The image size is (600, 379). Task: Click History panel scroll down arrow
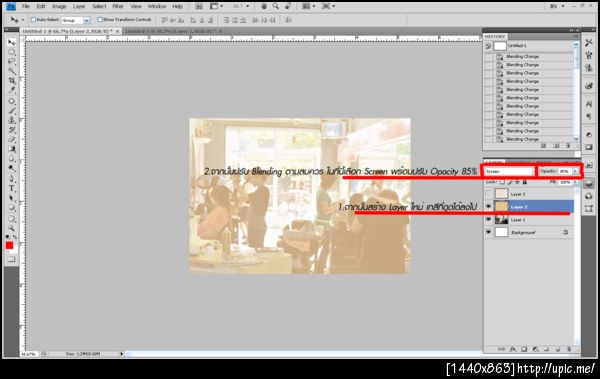[576, 139]
